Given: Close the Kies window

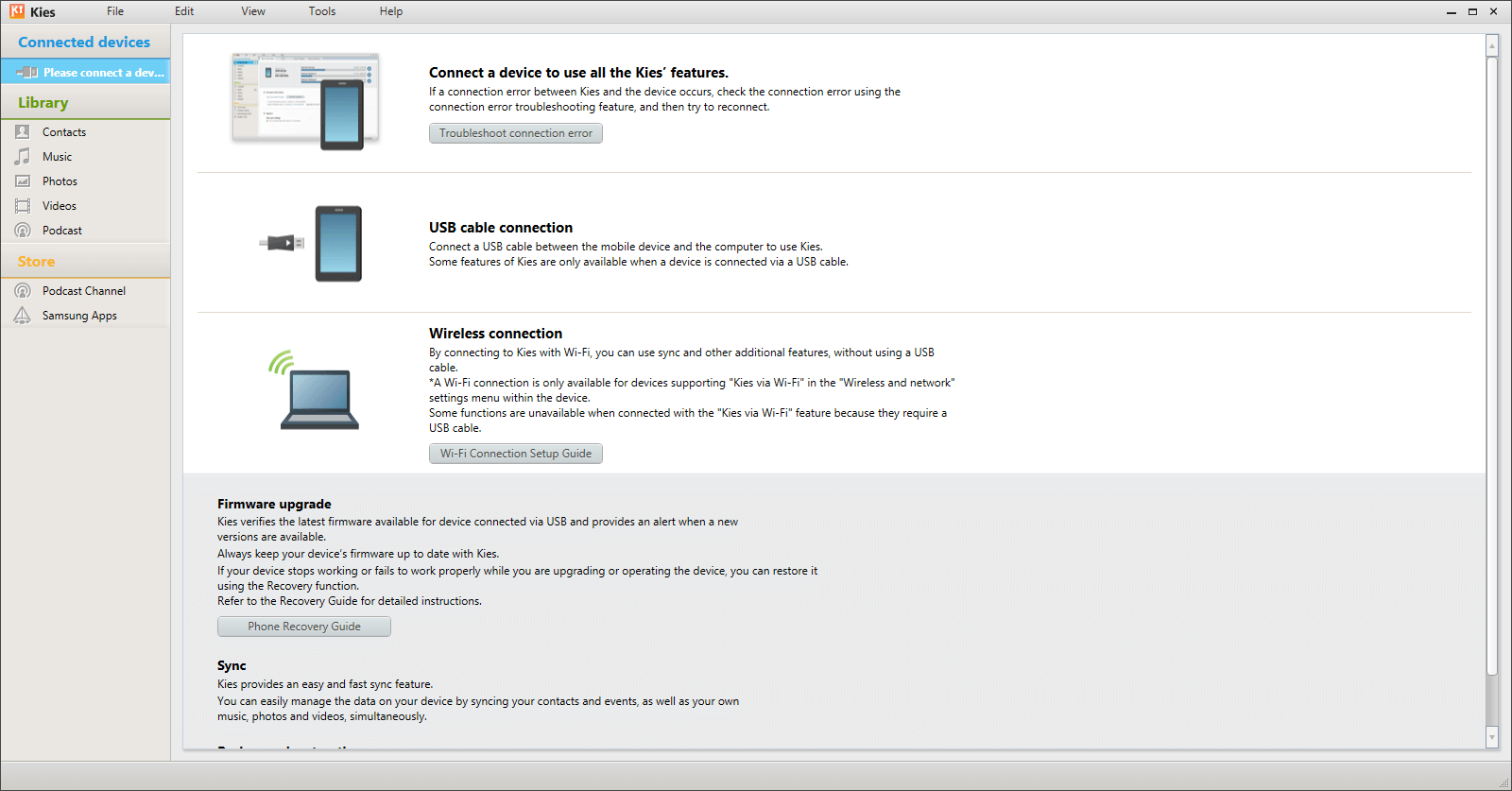Looking at the screenshot, I should [x=1494, y=12].
